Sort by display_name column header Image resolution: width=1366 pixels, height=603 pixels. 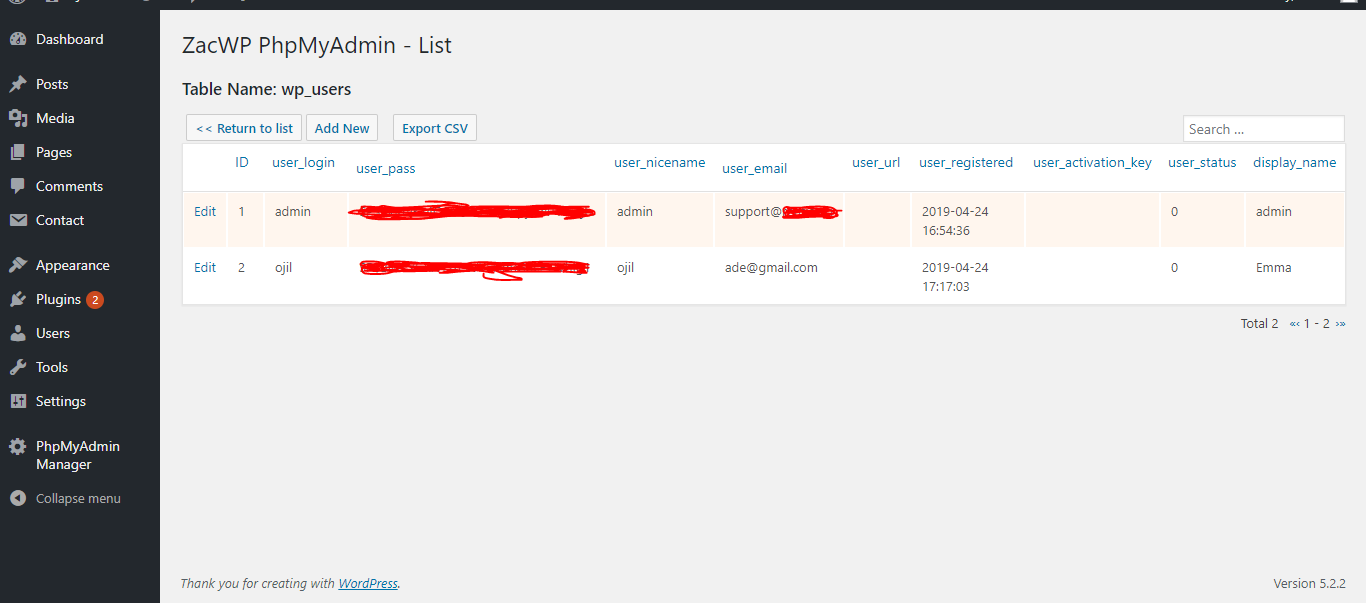coord(1295,162)
